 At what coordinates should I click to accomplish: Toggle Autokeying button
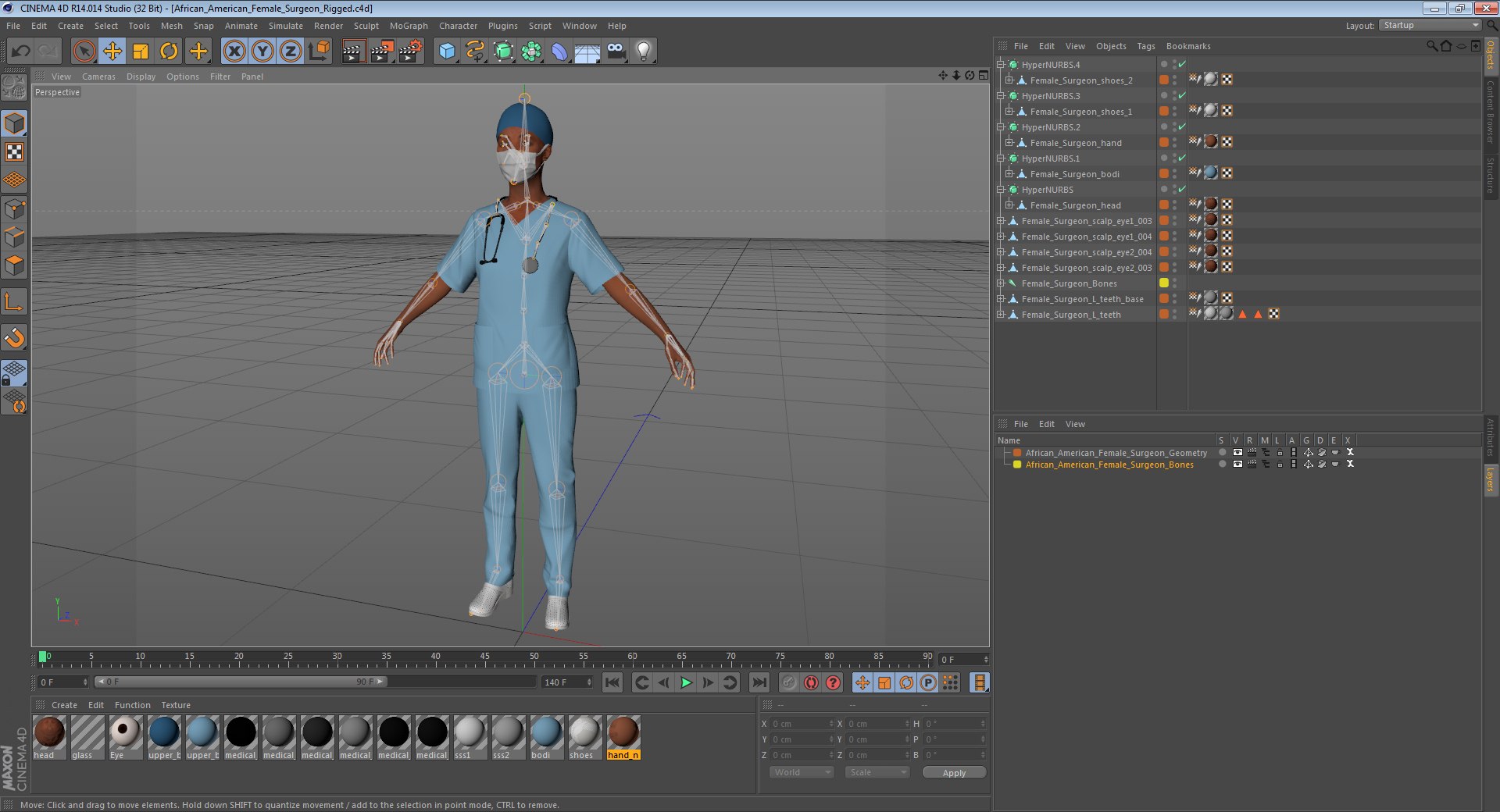tap(811, 683)
